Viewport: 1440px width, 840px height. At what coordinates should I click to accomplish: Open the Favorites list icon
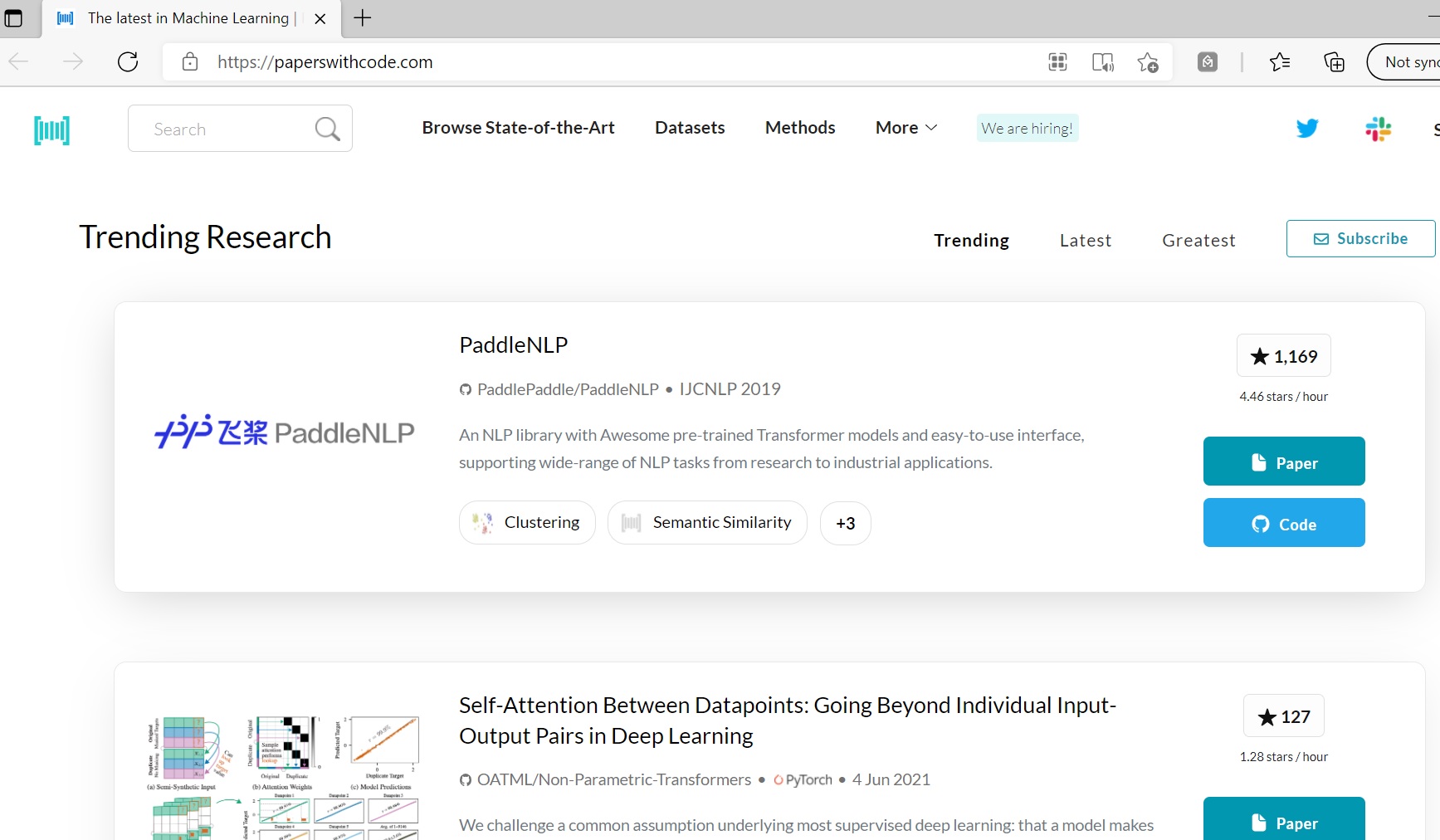1280,61
